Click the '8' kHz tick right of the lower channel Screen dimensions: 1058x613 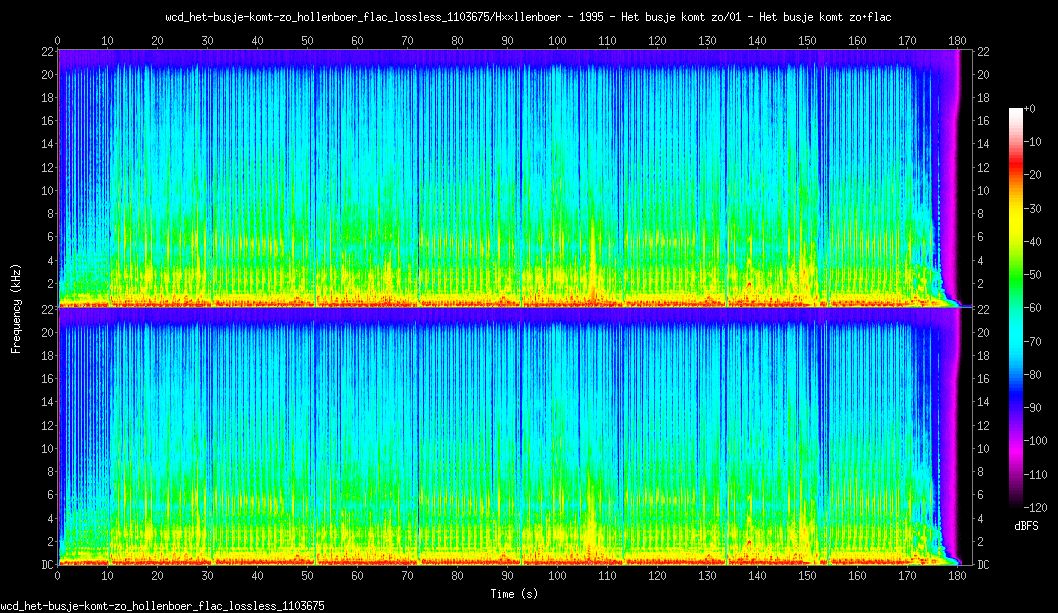(x=980, y=472)
